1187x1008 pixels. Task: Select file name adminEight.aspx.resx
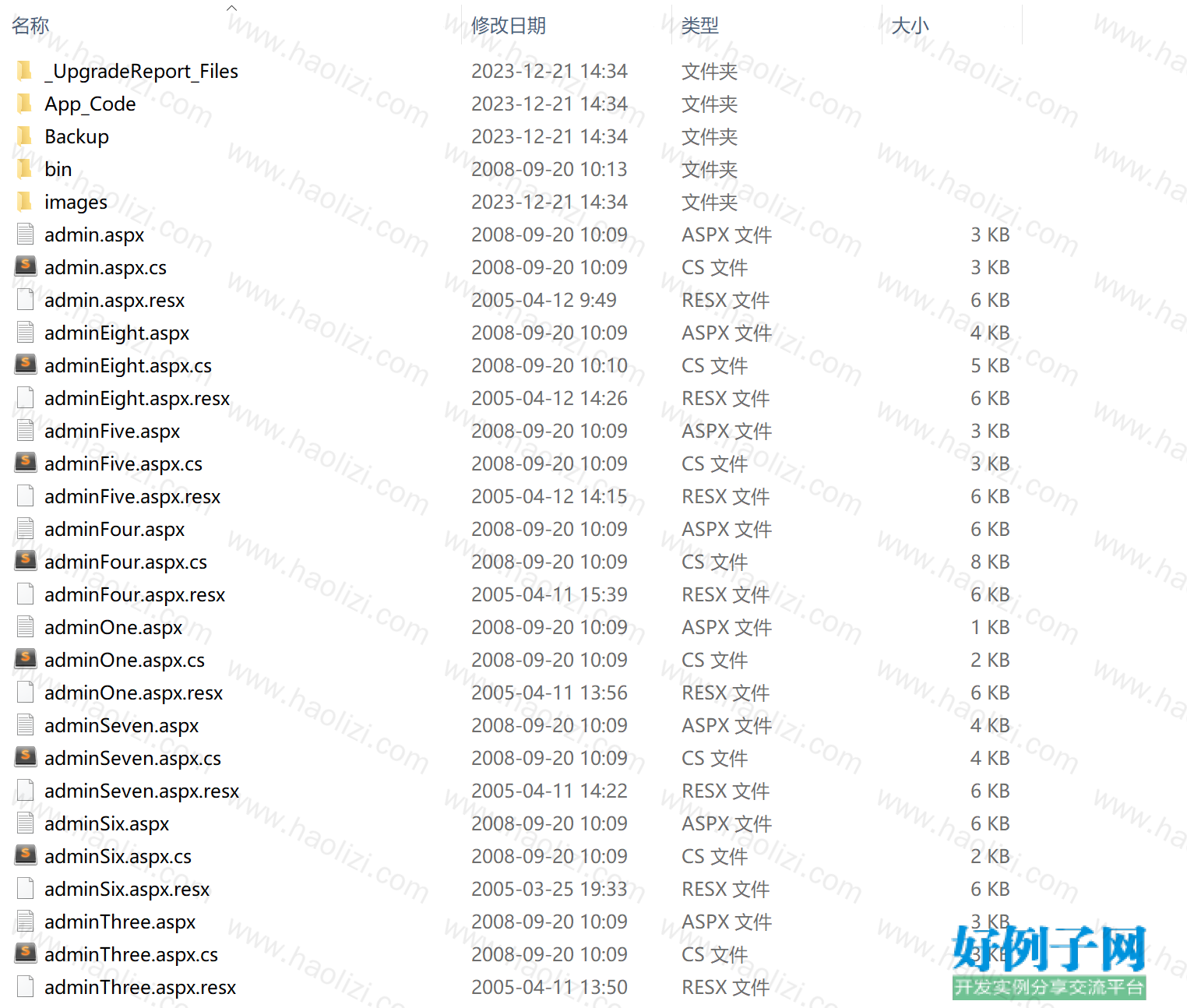137,398
